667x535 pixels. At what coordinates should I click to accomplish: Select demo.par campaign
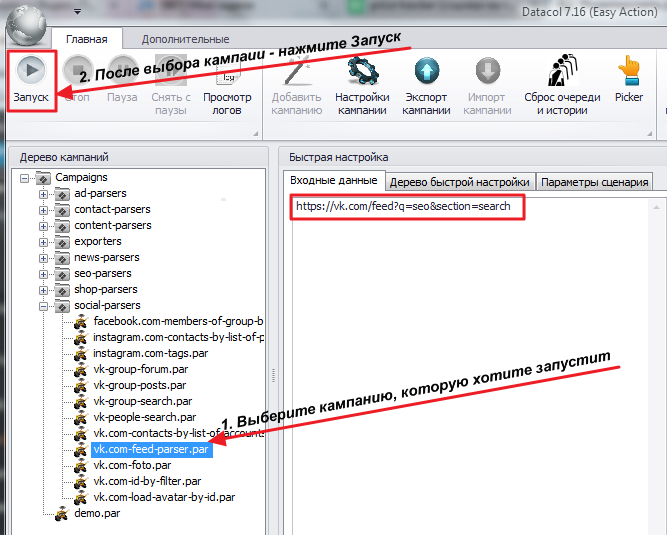97,513
